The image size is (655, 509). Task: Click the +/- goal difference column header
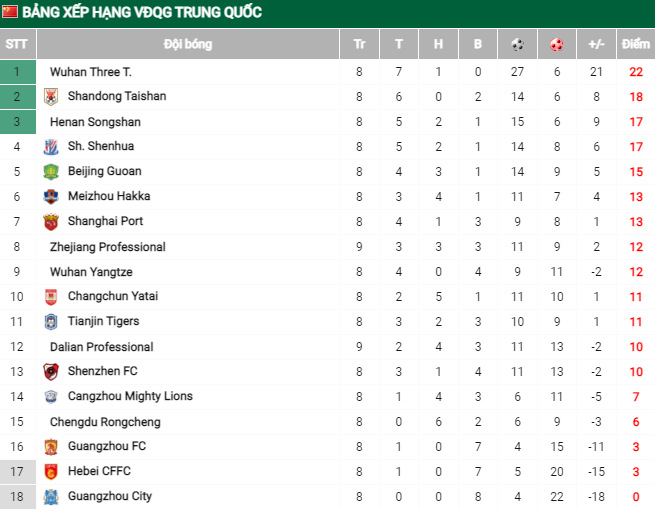point(596,45)
